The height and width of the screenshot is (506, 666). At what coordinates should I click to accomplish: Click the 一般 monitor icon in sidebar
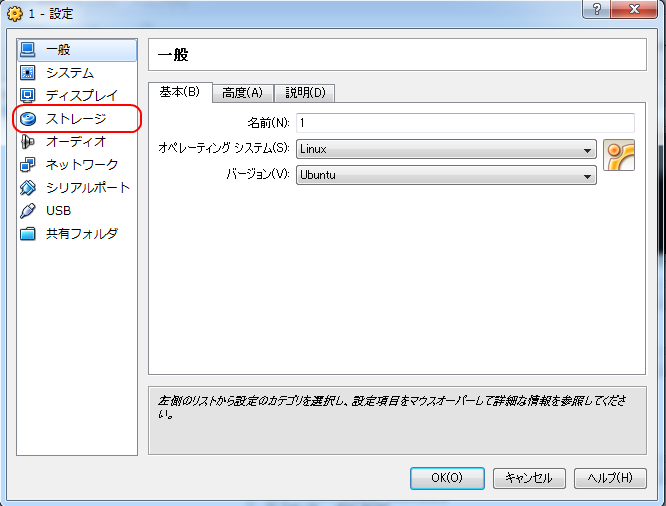coord(28,50)
